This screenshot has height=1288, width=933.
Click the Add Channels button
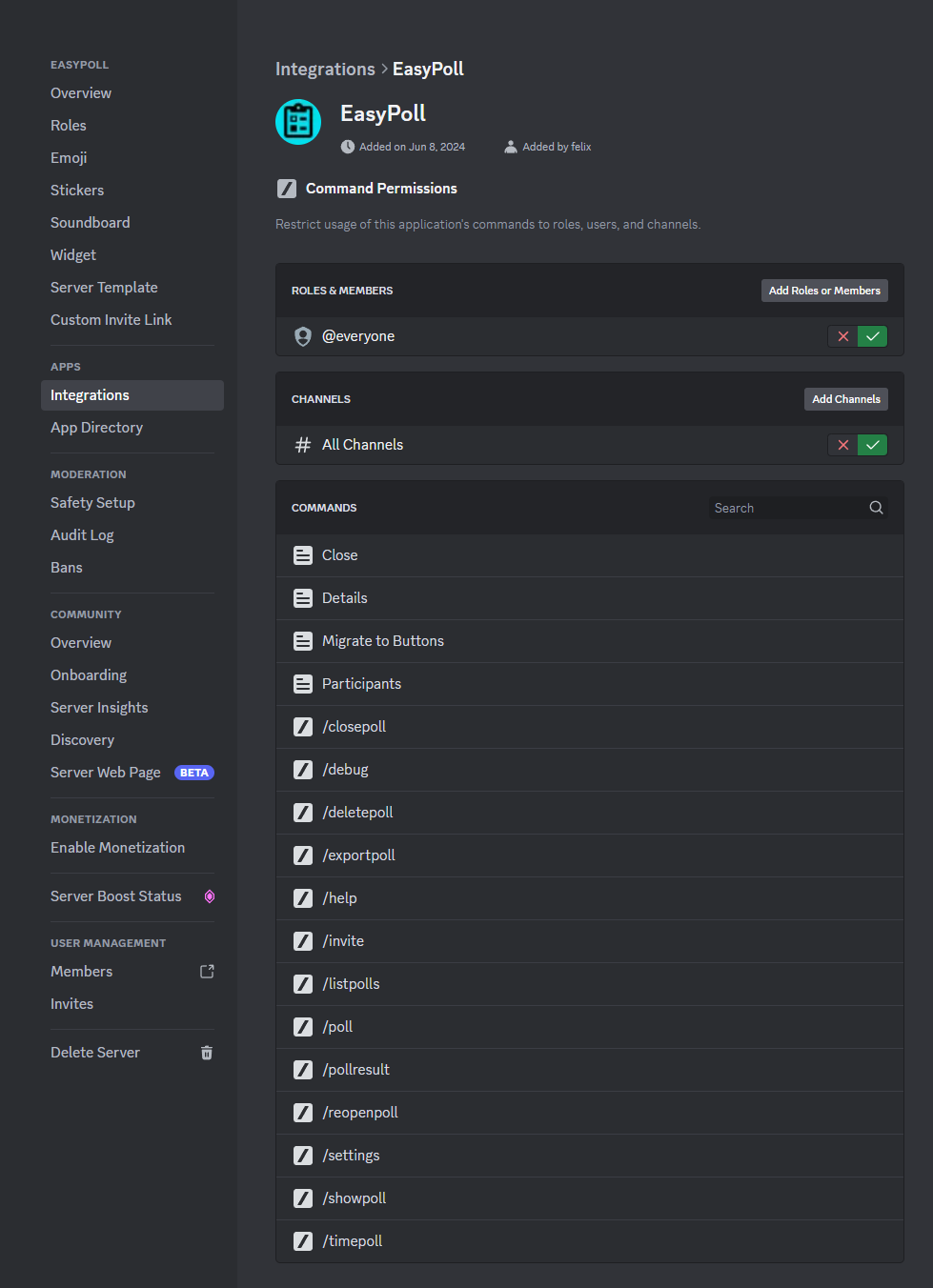click(x=845, y=398)
